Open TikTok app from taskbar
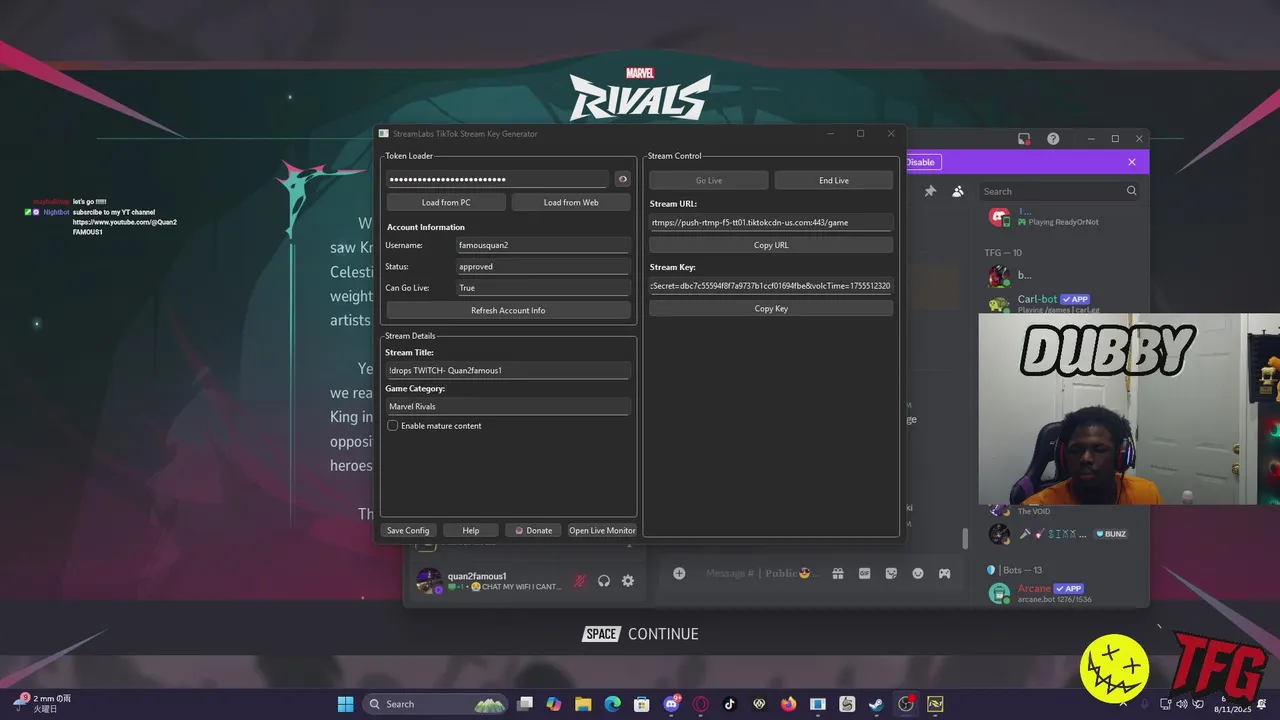 (729, 704)
